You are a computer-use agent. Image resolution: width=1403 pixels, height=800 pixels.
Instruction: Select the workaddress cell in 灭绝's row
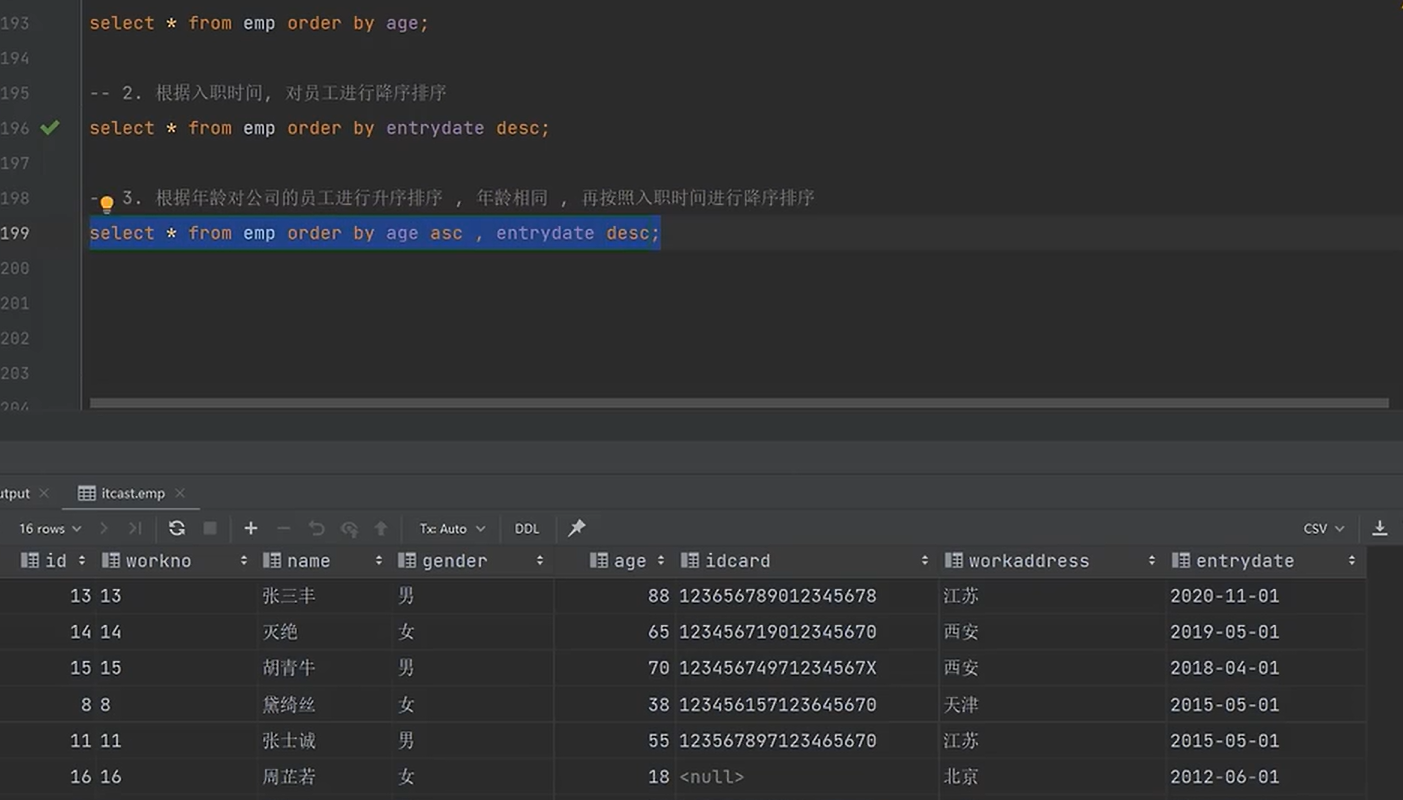pos(1052,632)
